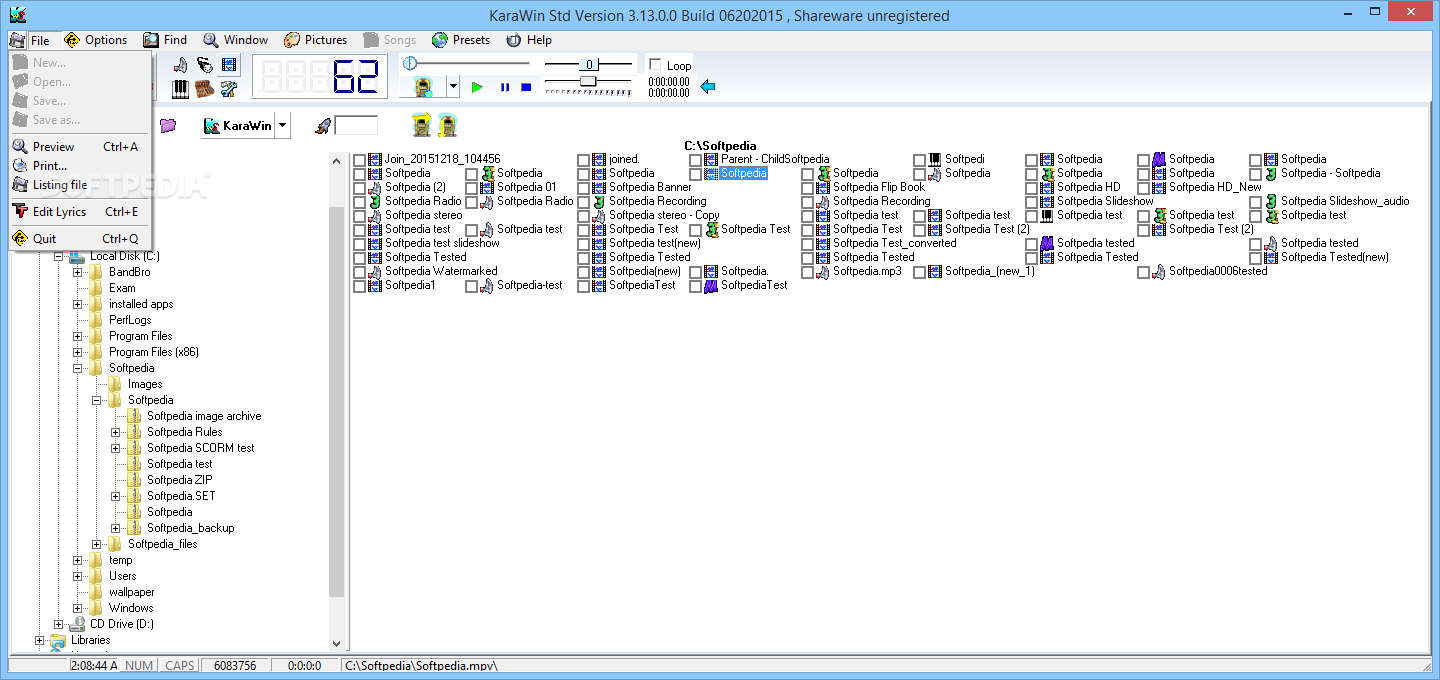The width and height of the screenshot is (1440, 680).
Task: Click the purple icon of file Softpedia tested
Action: tap(1047, 243)
